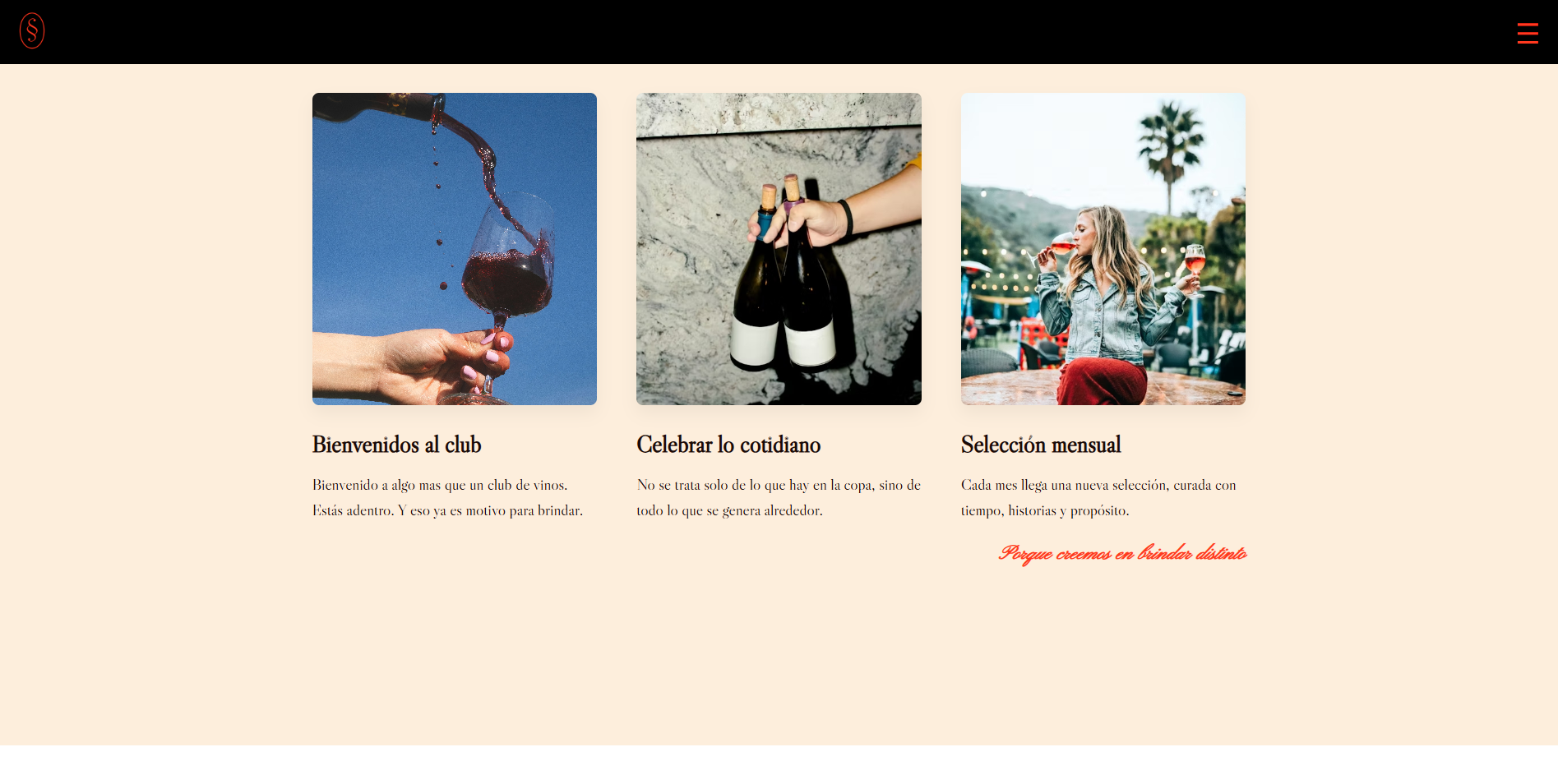1558x784 pixels.
Task: Open the wine pouring into glass photo
Action: click(x=455, y=249)
